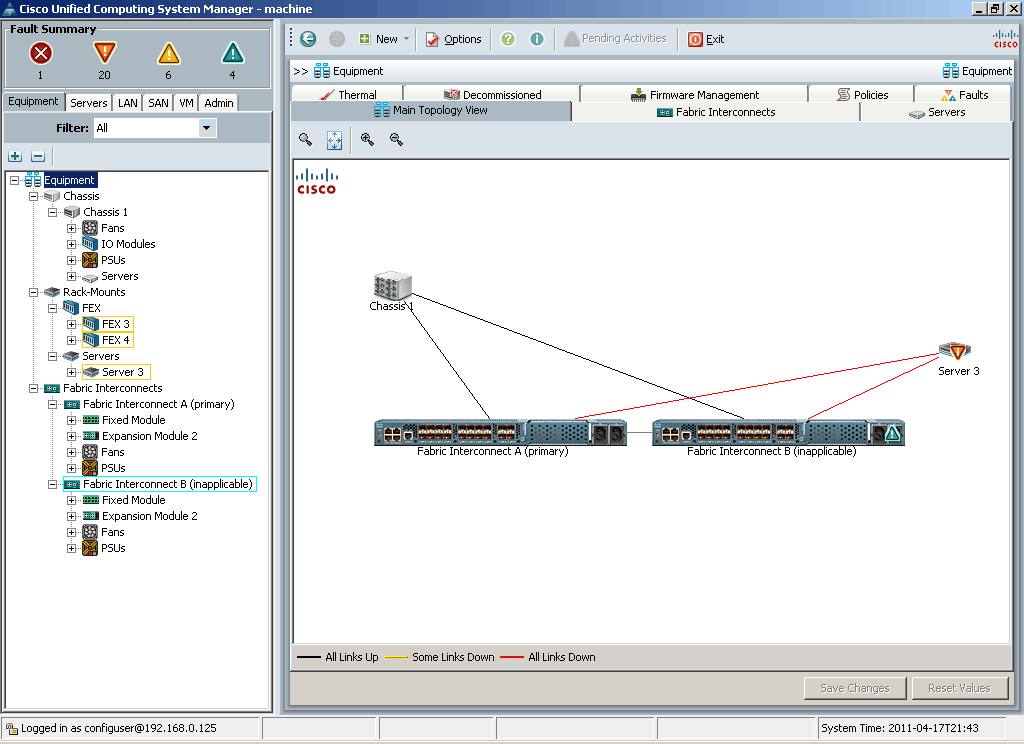Open the Filter dropdown

tap(206, 128)
